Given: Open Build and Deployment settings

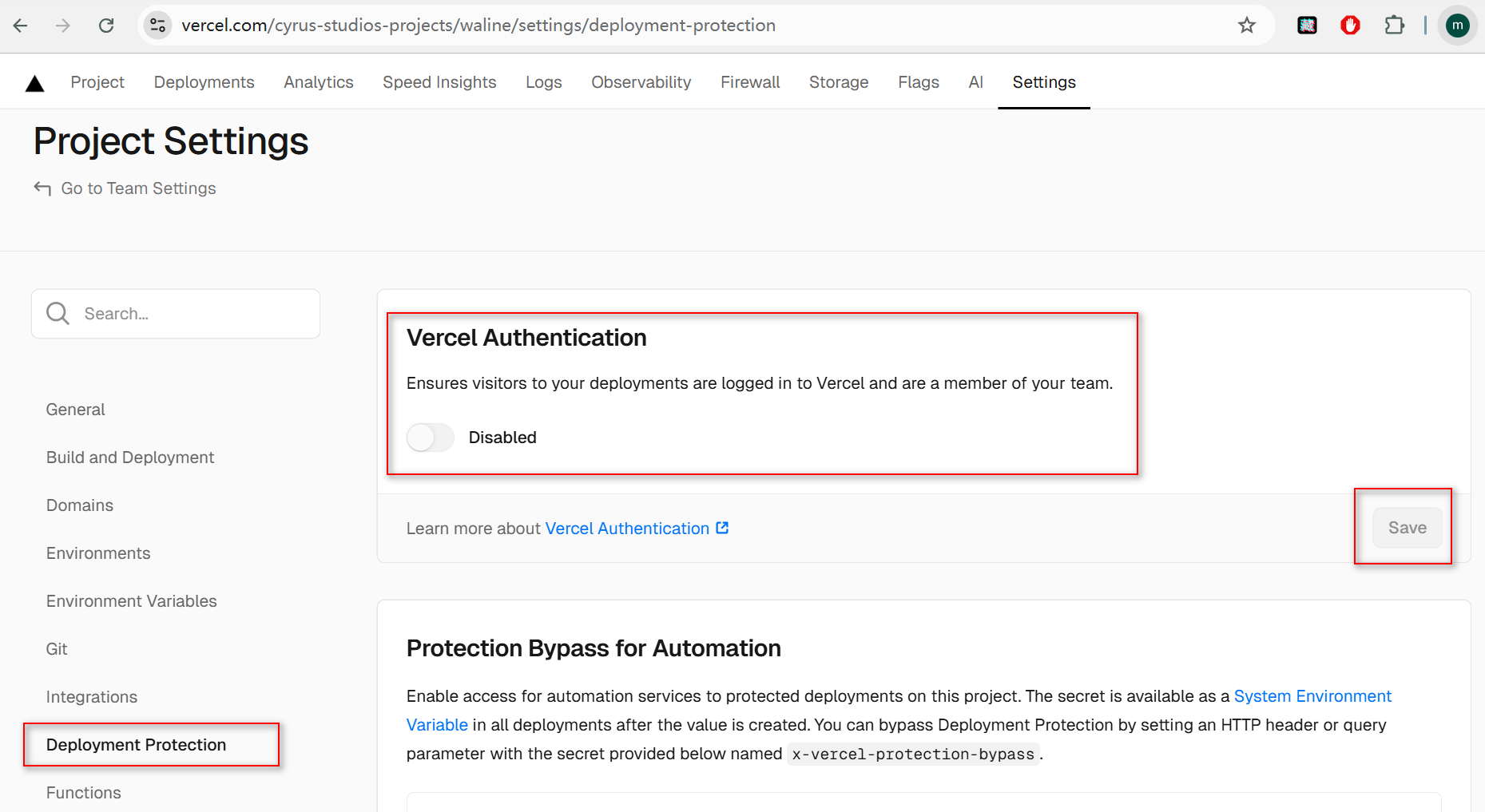Looking at the screenshot, I should tap(130, 457).
